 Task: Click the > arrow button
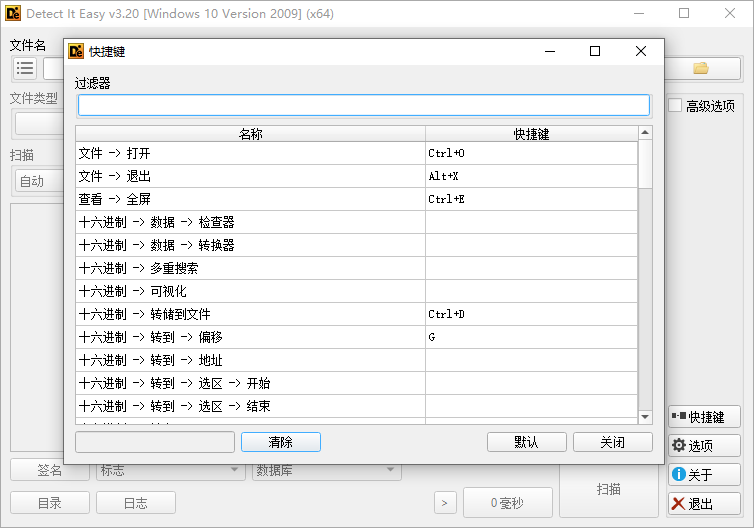click(x=445, y=503)
